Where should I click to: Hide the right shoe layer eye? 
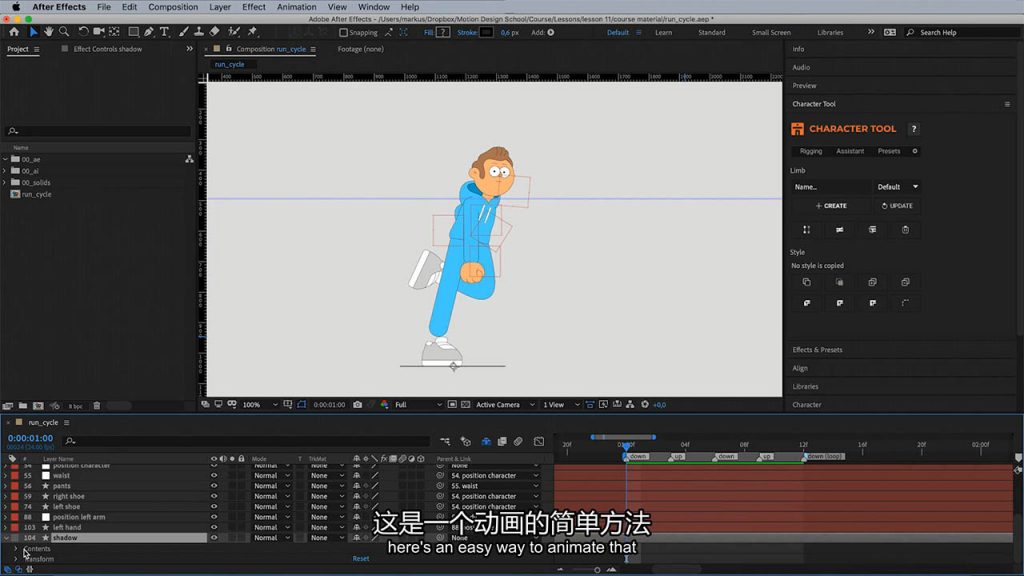[x=214, y=496]
